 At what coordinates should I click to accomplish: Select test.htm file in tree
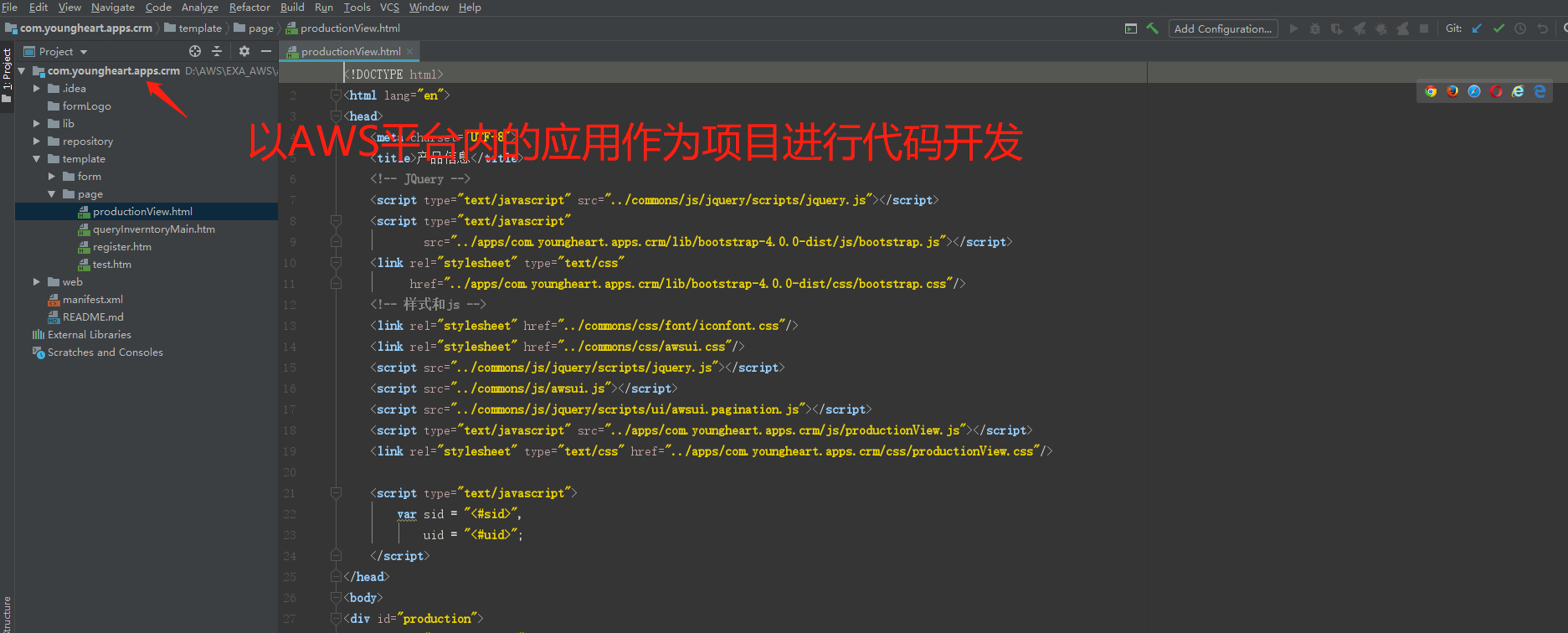tap(111, 264)
